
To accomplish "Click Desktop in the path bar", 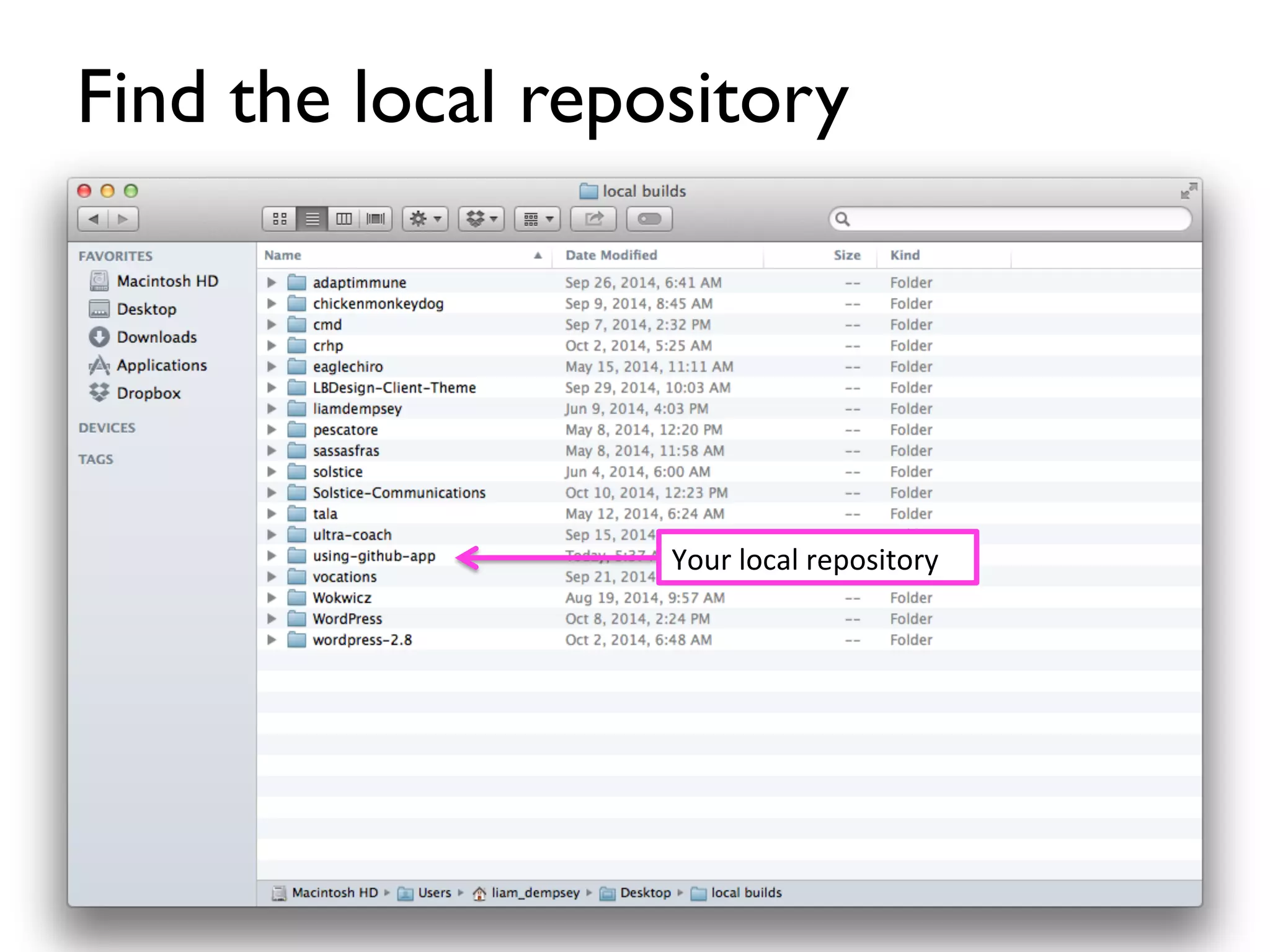I will pos(644,892).
